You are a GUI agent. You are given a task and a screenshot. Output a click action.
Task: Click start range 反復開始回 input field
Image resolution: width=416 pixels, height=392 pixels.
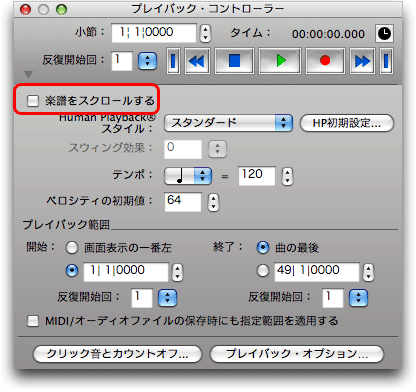[x=142, y=298]
